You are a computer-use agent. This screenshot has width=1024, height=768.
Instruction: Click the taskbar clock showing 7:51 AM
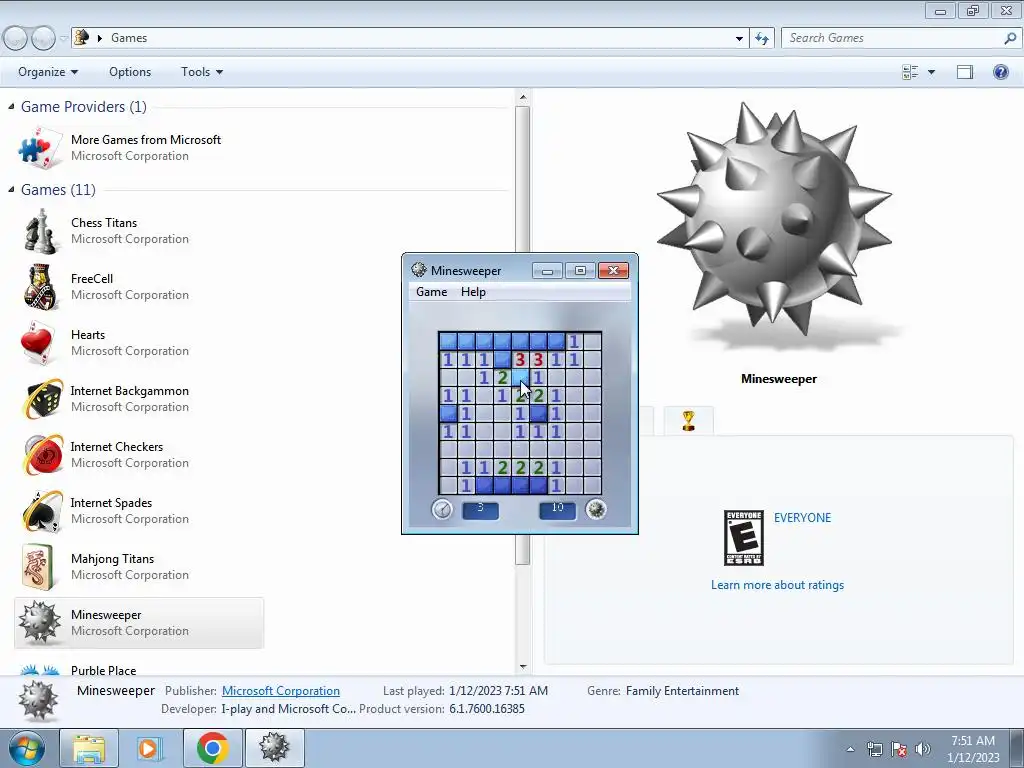click(x=973, y=749)
